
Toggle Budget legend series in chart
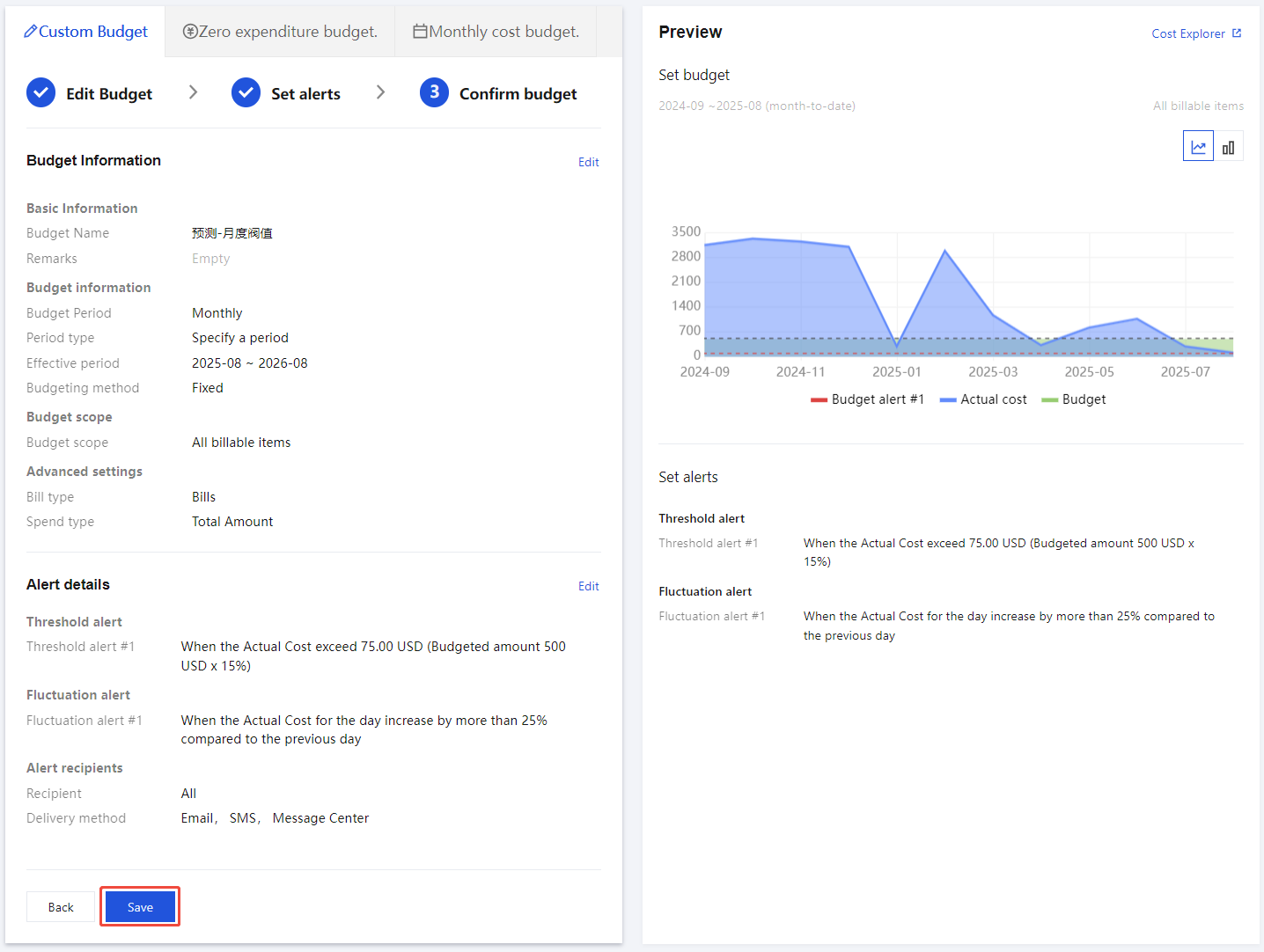tap(1074, 399)
